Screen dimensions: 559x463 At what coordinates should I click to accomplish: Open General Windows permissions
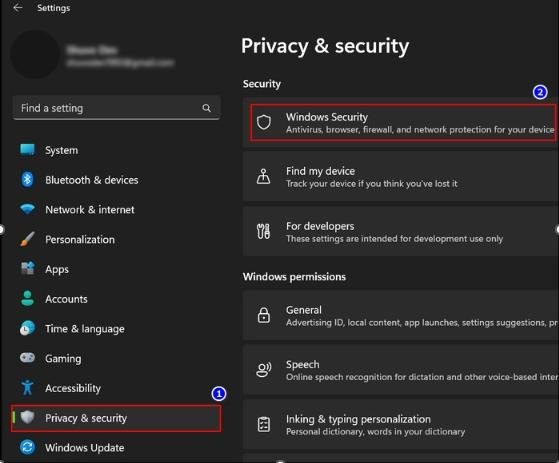(401, 315)
